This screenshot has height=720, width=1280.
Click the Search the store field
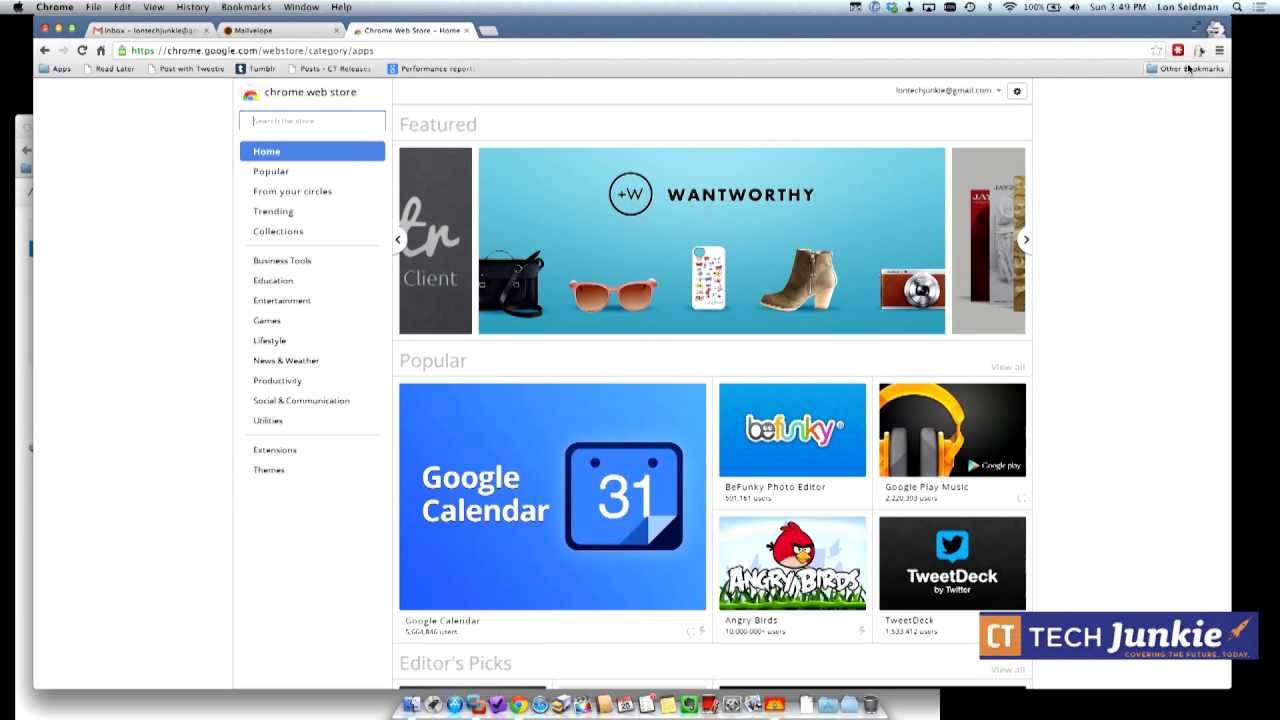(x=312, y=121)
